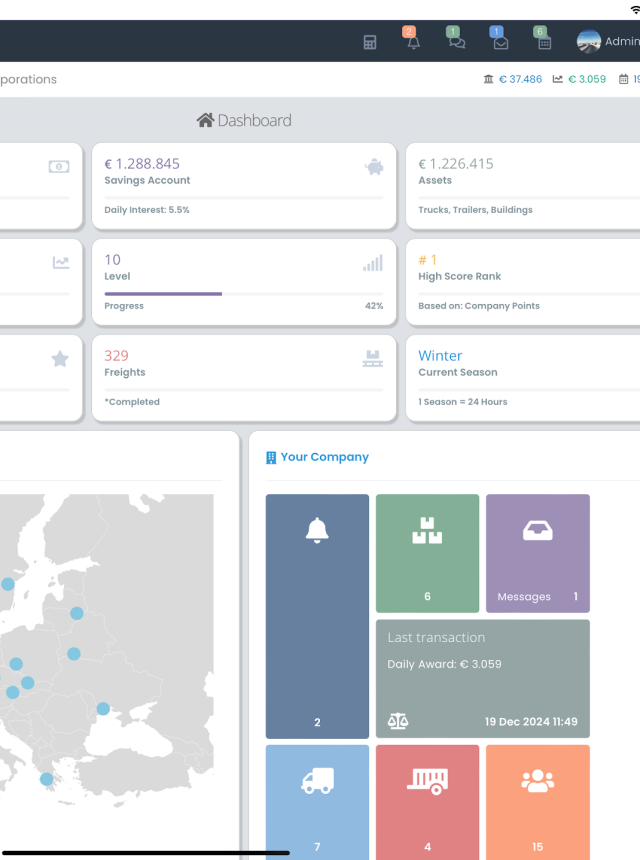Click the Admin username label
The image size is (640, 860).
(x=622, y=42)
